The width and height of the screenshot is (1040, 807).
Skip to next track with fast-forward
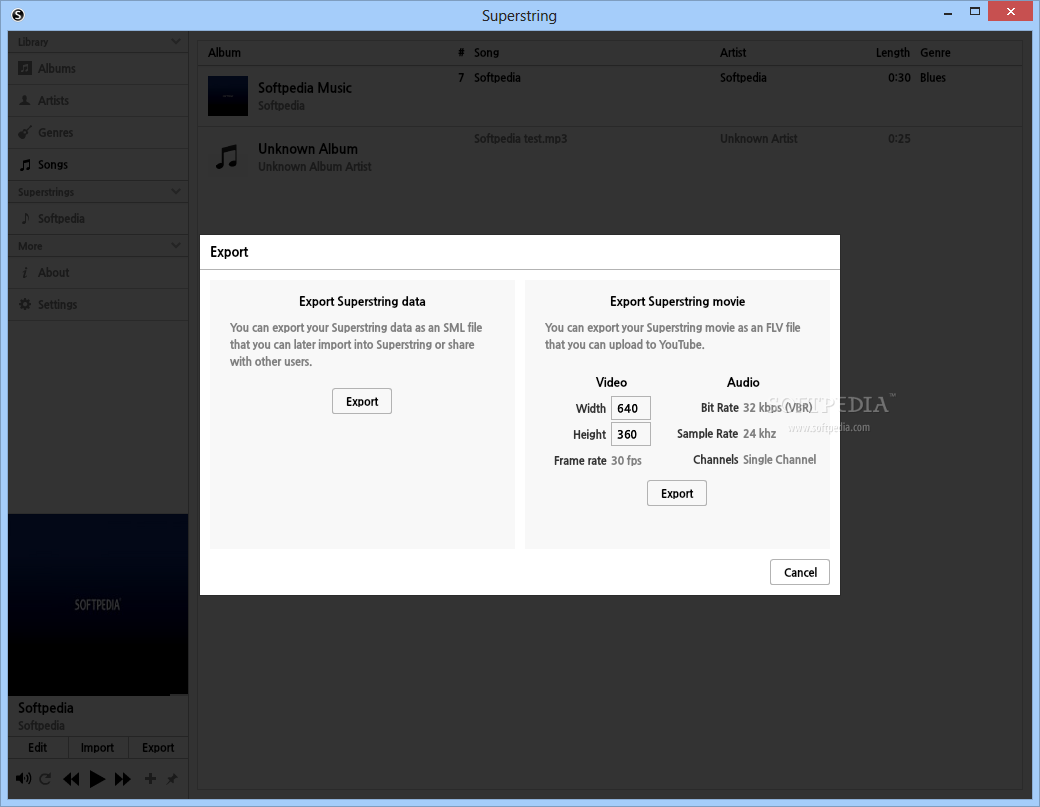(x=123, y=779)
